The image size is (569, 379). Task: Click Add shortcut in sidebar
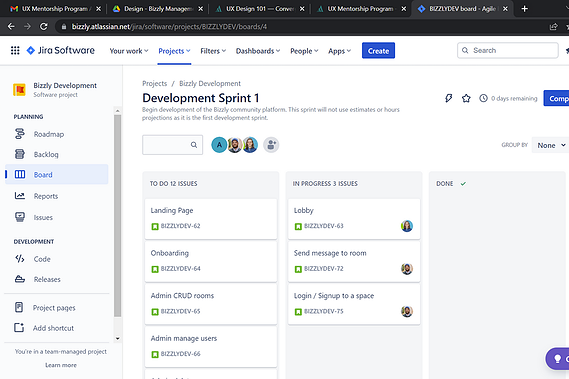click(53, 328)
